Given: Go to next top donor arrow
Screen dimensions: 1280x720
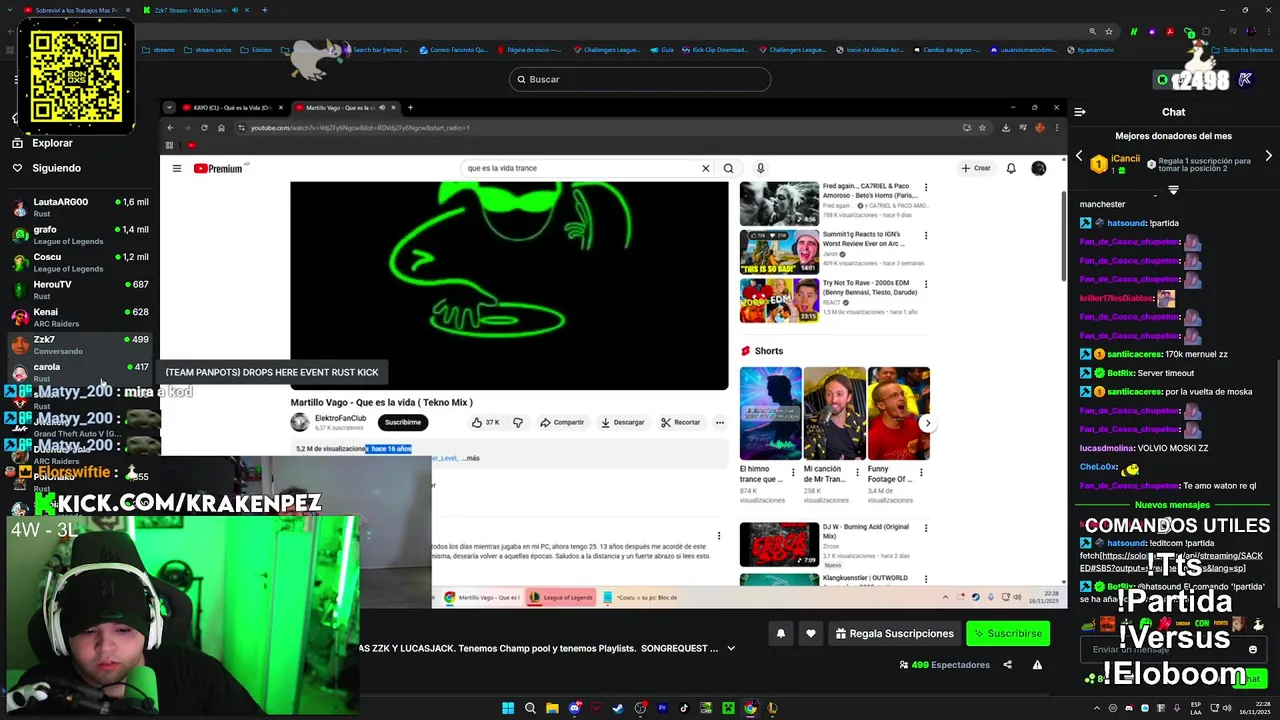Looking at the screenshot, I should [x=1268, y=156].
